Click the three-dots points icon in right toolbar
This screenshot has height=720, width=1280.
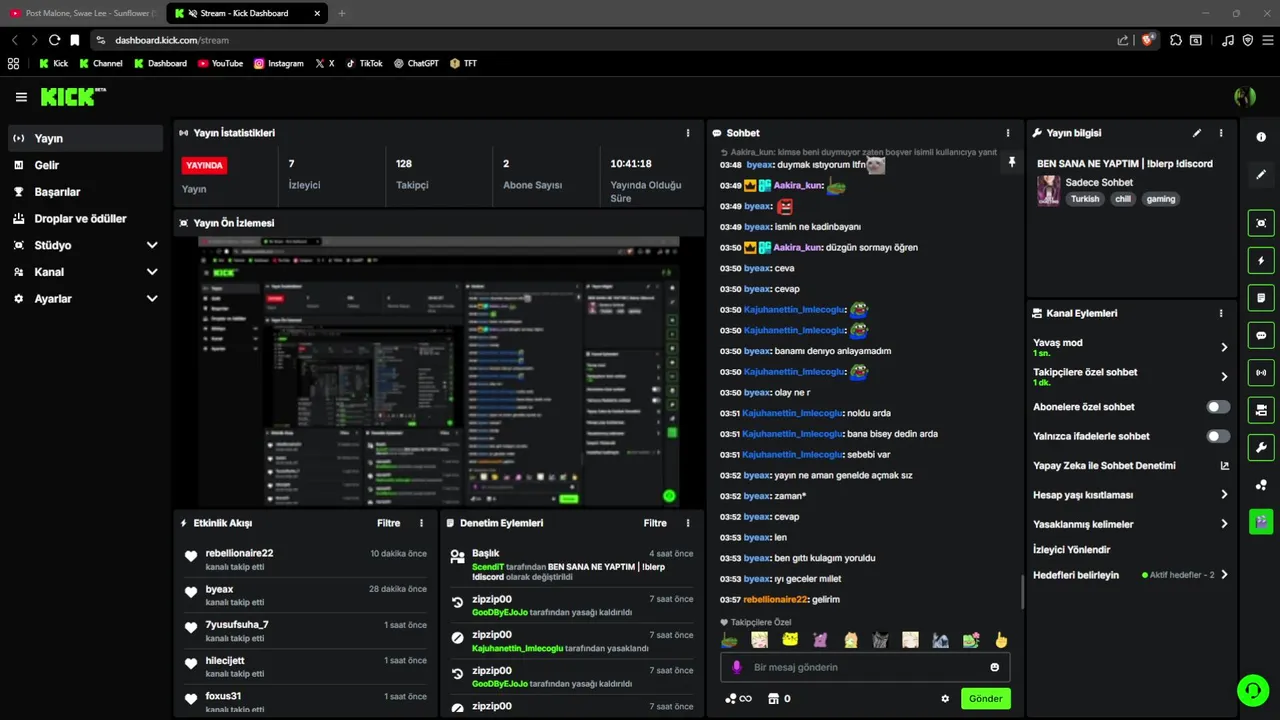1261,485
